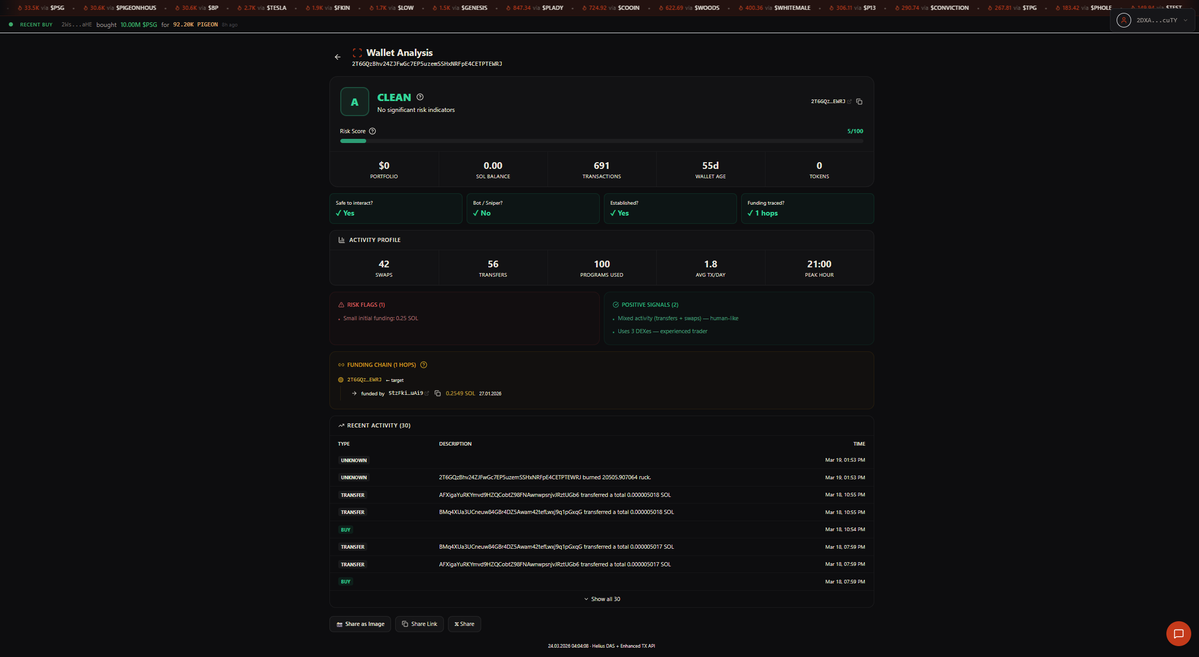Copy the 2T6GQz...EWRJ address in the header card
Image resolution: width=1199 pixels, height=657 pixels.
pos(859,102)
